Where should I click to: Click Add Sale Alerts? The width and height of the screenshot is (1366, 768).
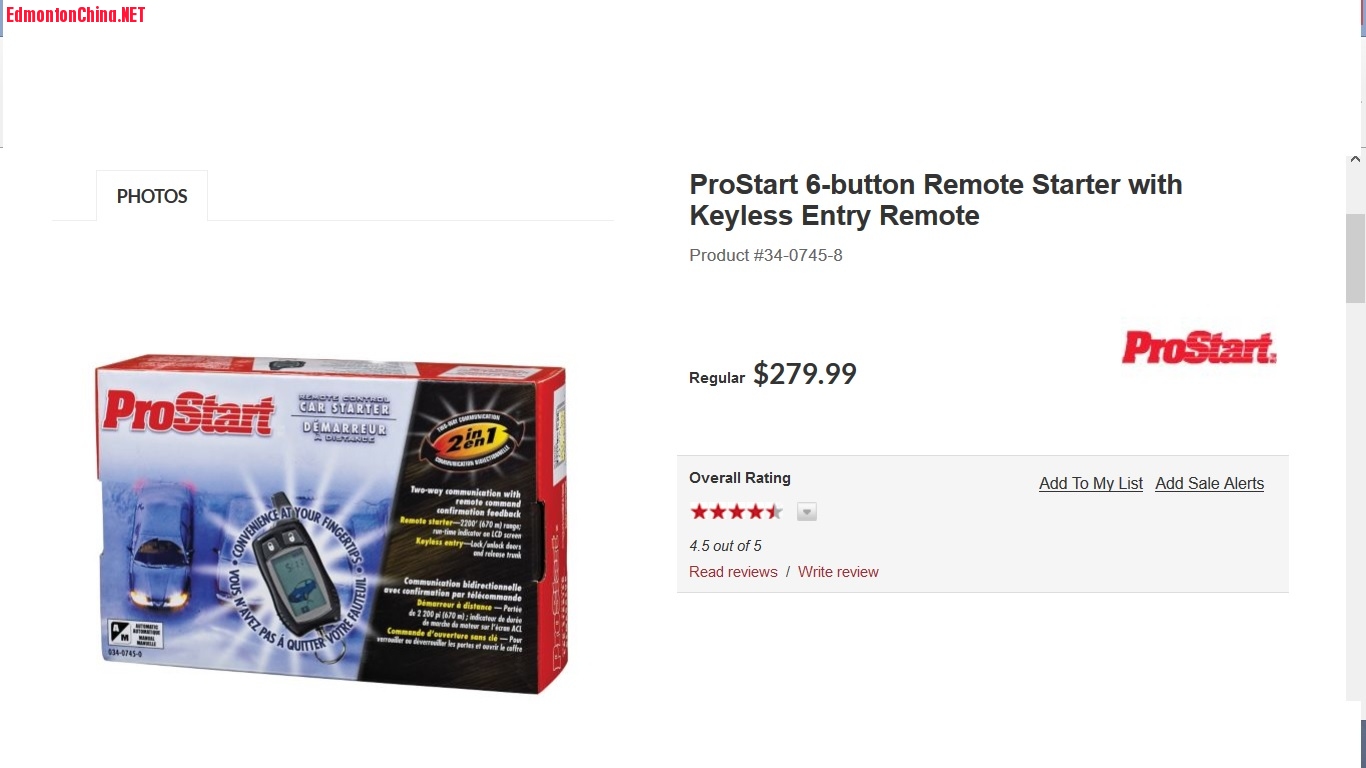point(1209,483)
